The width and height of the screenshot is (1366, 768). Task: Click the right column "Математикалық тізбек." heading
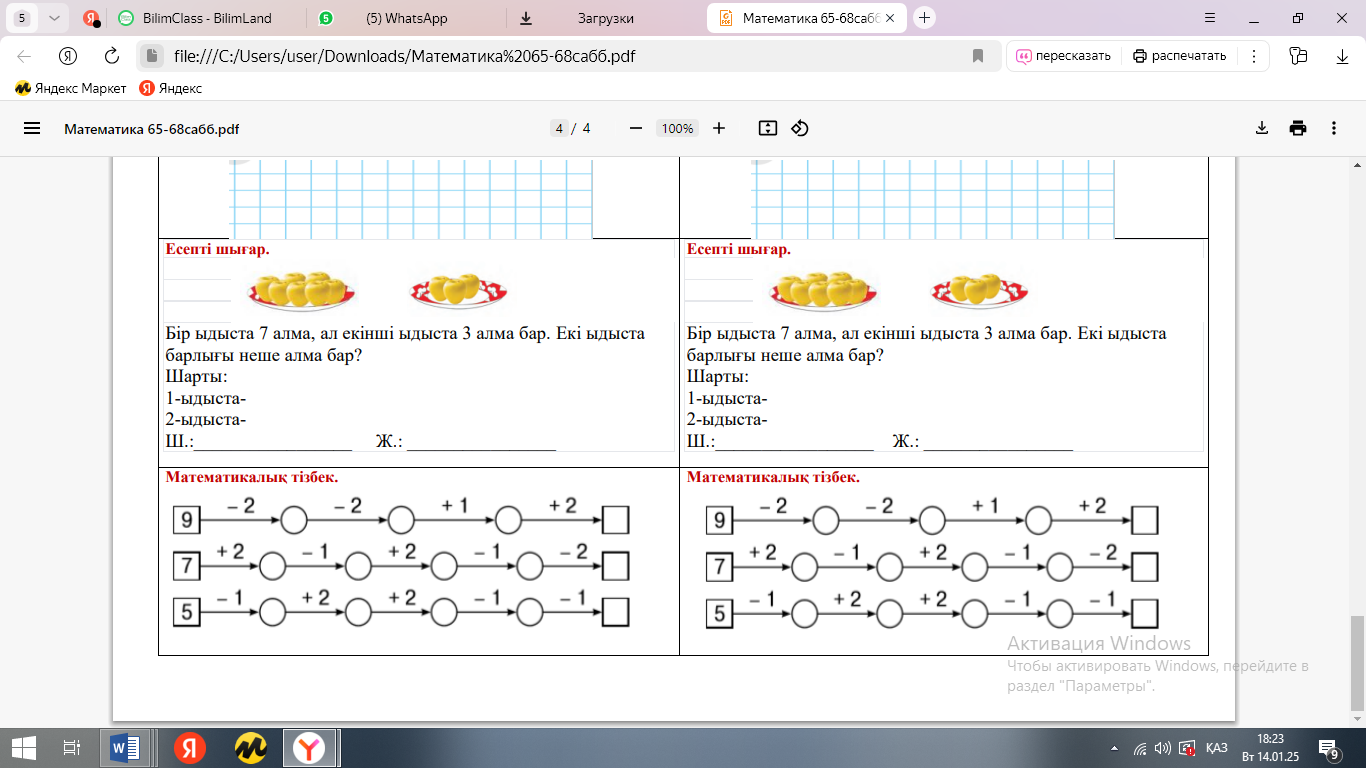(x=773, y=477)
